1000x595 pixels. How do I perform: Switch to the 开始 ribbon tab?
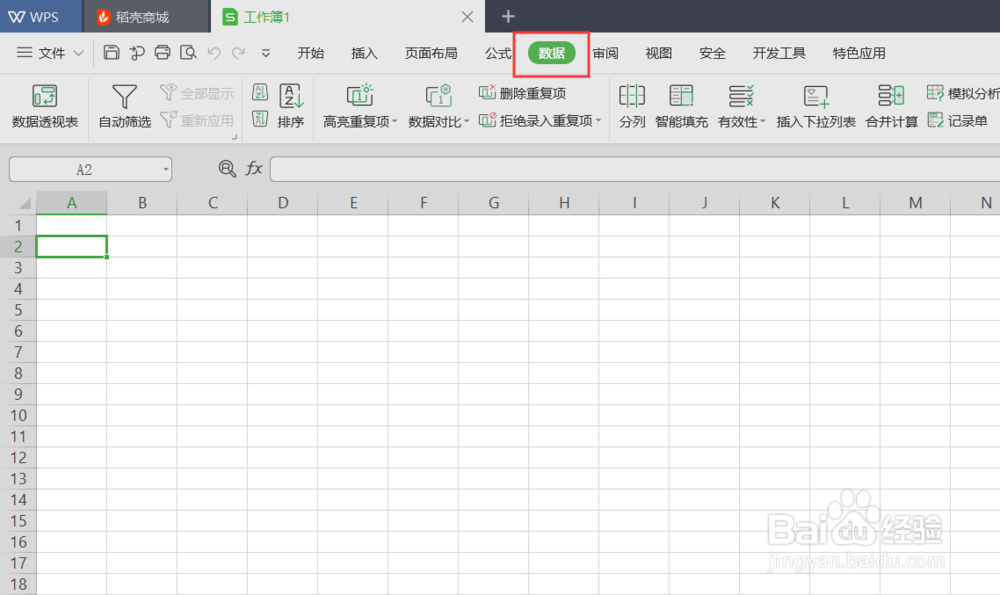tap(311, 53)
